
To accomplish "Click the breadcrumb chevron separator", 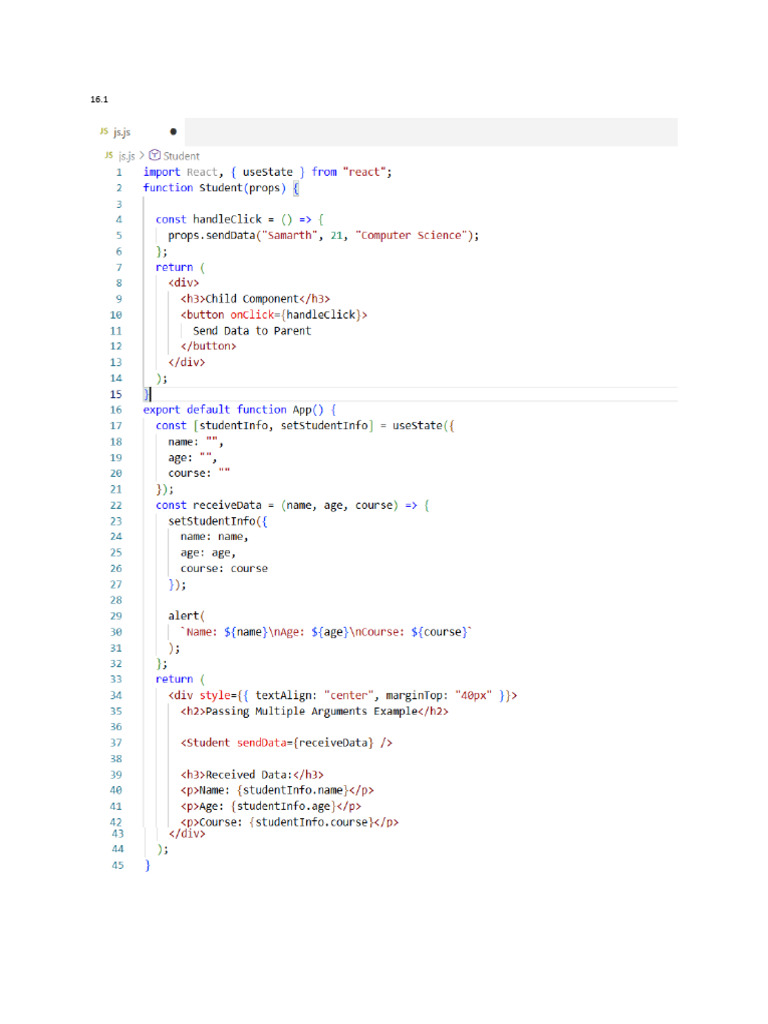I will 142,155.
